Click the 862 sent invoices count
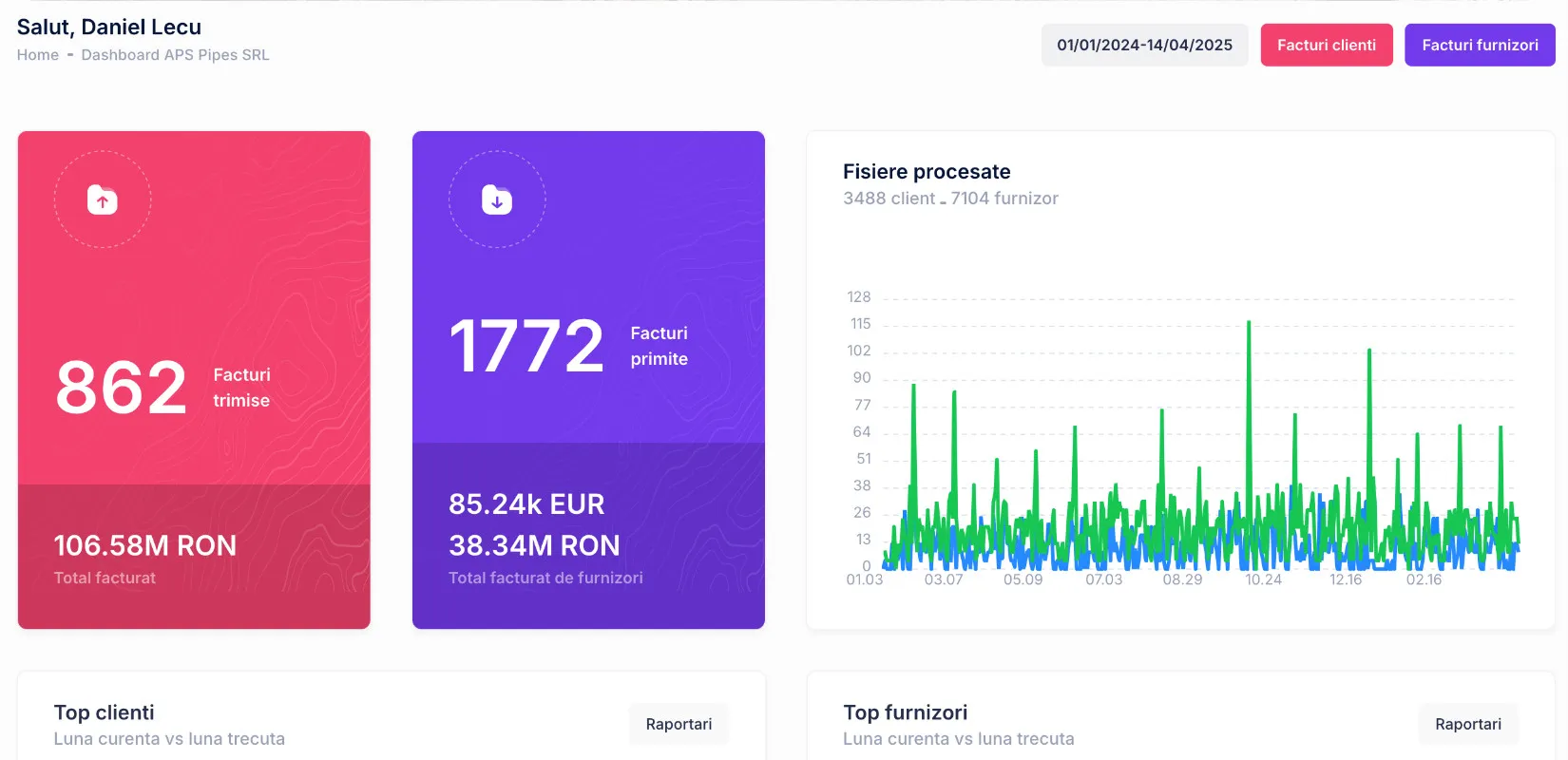 coord(122,388)
